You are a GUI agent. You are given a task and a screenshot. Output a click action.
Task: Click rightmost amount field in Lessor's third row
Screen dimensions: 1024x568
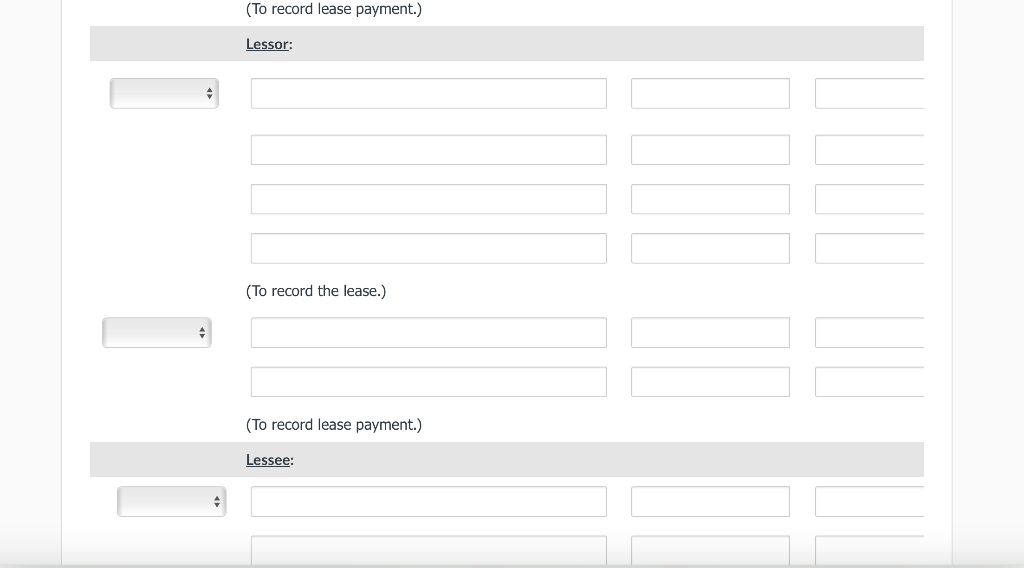pyautogui.click(x=869, y=199)
